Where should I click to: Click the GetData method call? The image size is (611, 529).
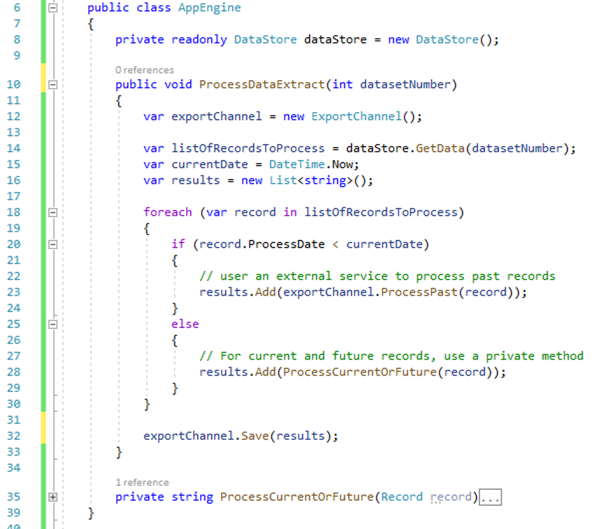[440, 148]
